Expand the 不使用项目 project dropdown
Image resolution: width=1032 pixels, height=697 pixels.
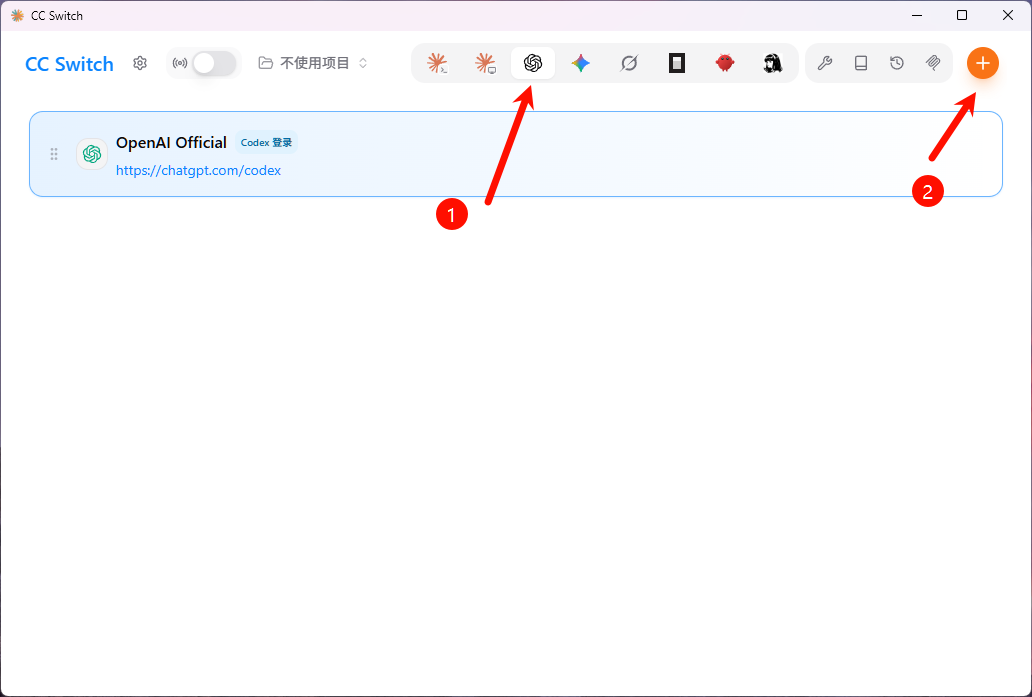pos(313,63)
